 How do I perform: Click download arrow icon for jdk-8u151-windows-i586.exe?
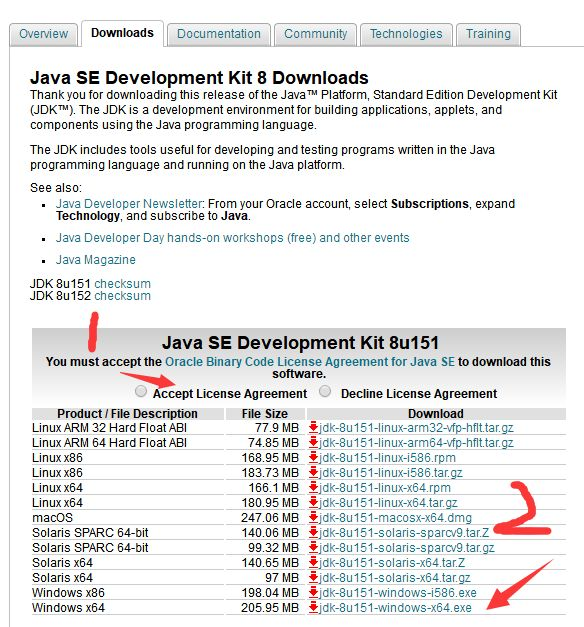coord(313,592)
